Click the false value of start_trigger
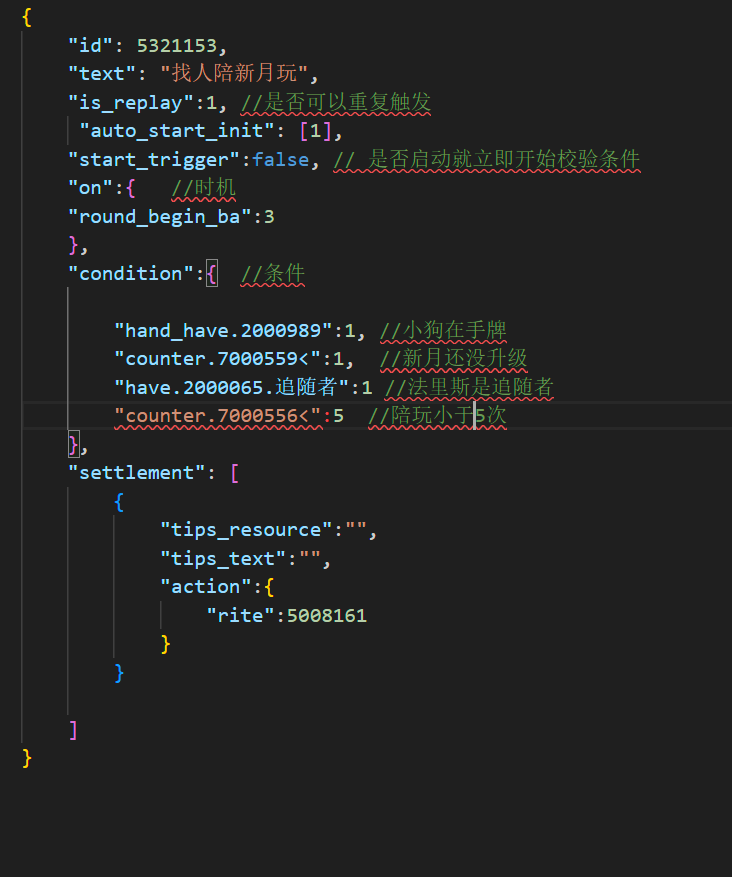This screenshot has height=877, width=732. [x=280, y=159]
